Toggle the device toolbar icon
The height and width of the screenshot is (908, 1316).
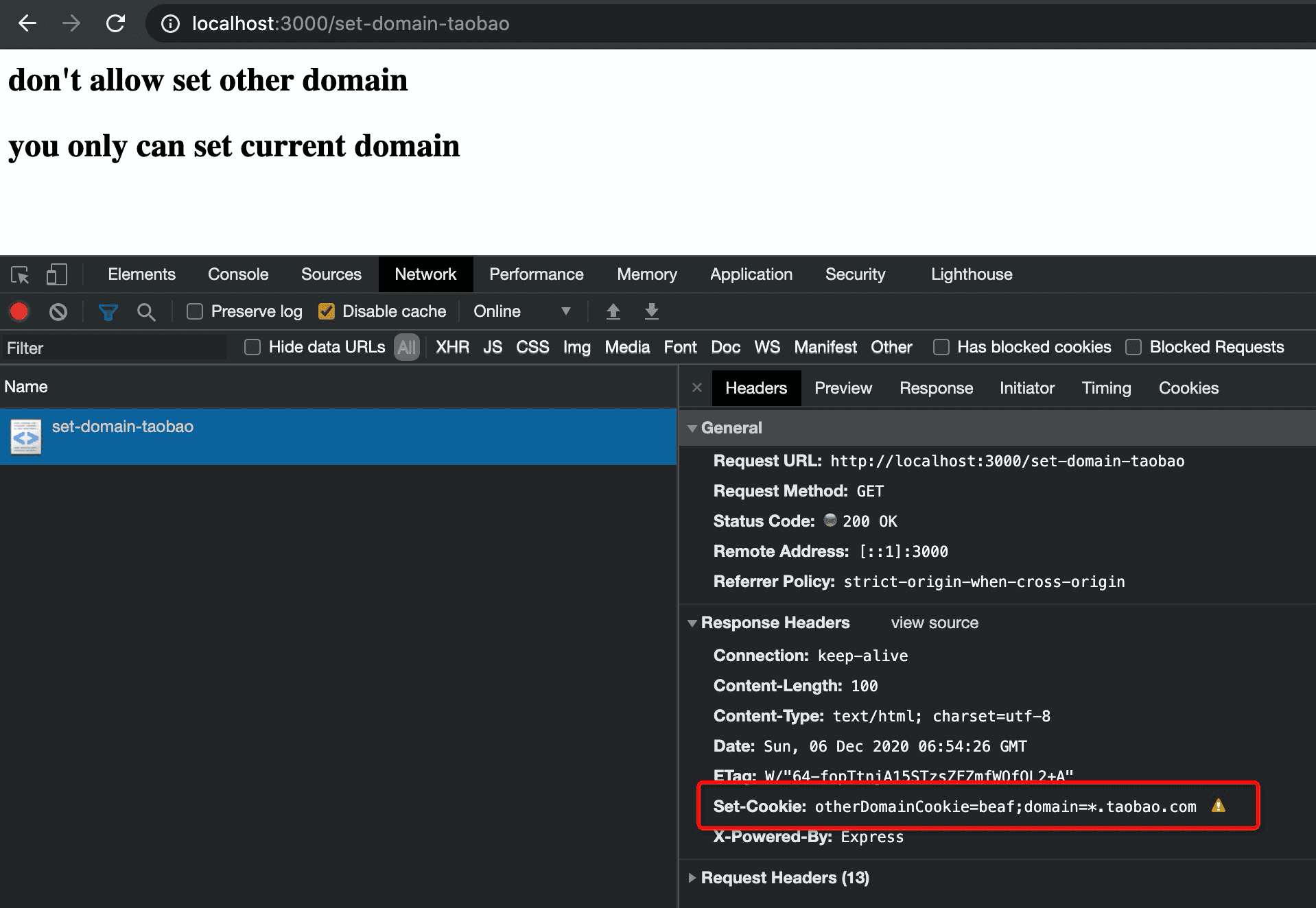56,275
